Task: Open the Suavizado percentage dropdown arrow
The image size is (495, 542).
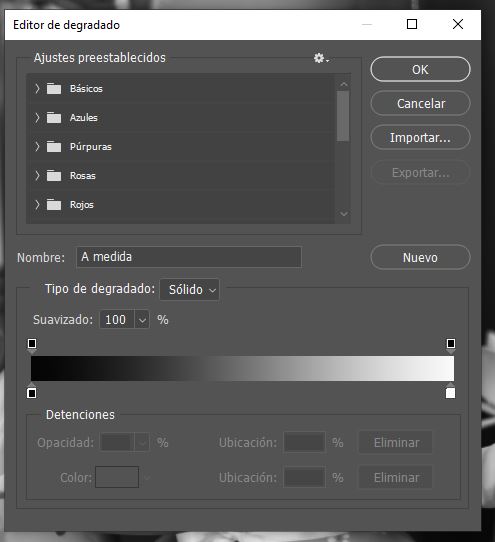Action: pos(142,320)
